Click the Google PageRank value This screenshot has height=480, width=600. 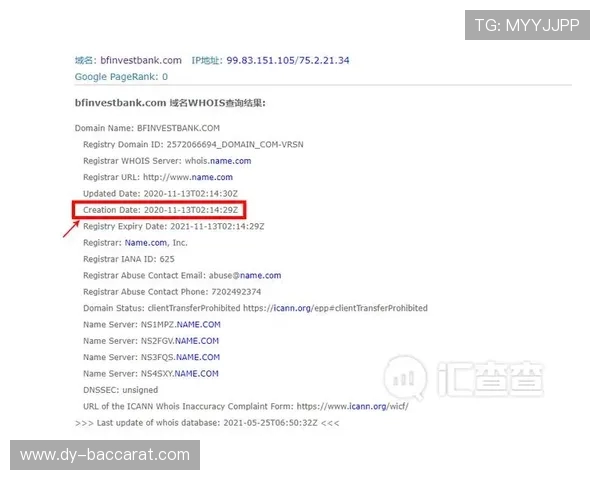[164, 76]
